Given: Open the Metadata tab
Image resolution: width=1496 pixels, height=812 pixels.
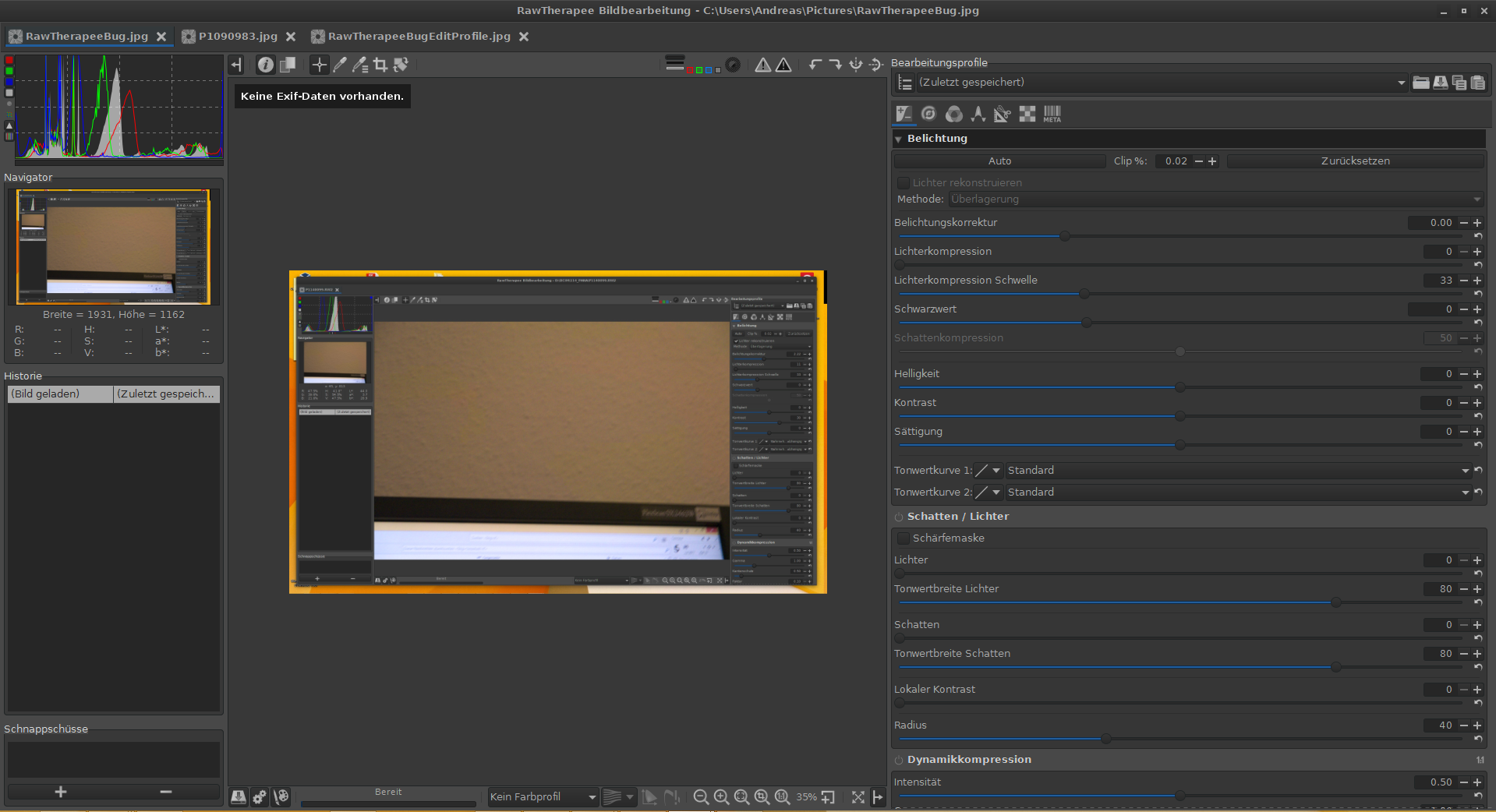Looking at the screenshot, I should point(1052,114).
